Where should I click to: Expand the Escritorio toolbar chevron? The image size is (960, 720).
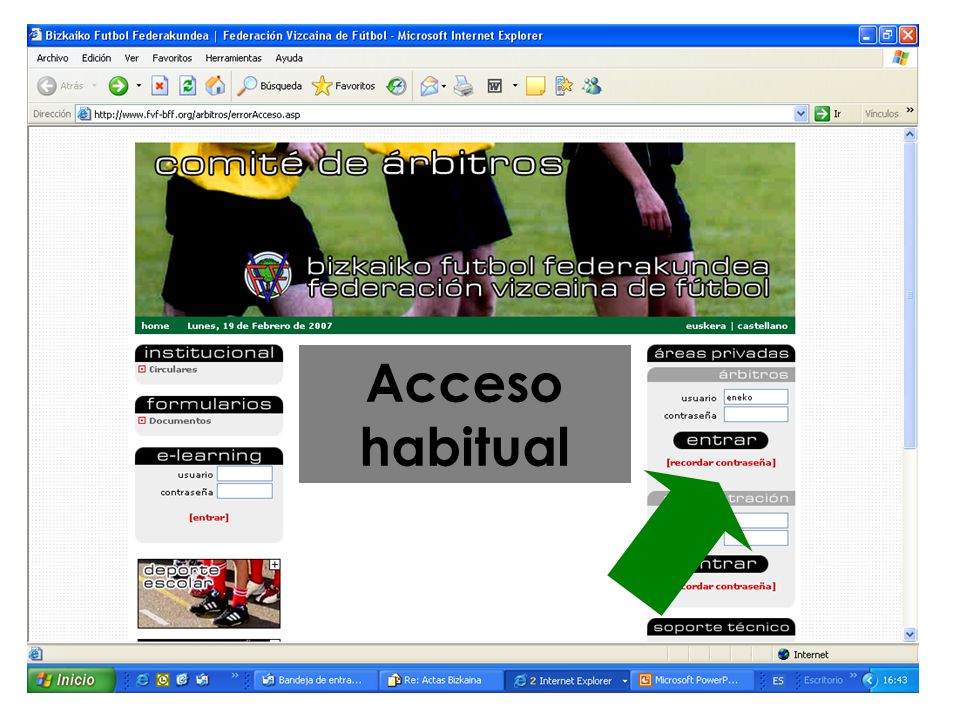tap(853, 676)
